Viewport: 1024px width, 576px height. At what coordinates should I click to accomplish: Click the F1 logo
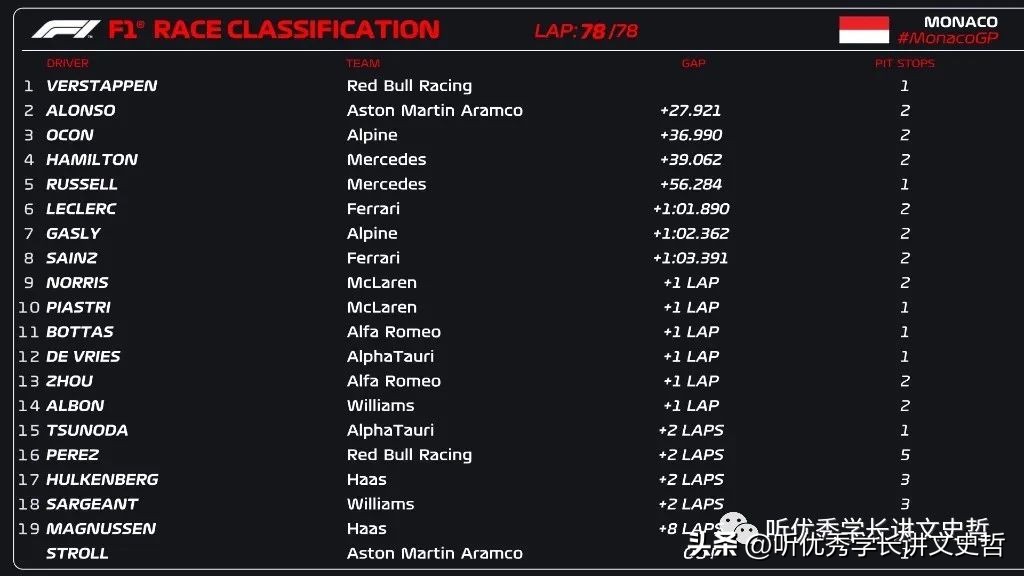66,30
